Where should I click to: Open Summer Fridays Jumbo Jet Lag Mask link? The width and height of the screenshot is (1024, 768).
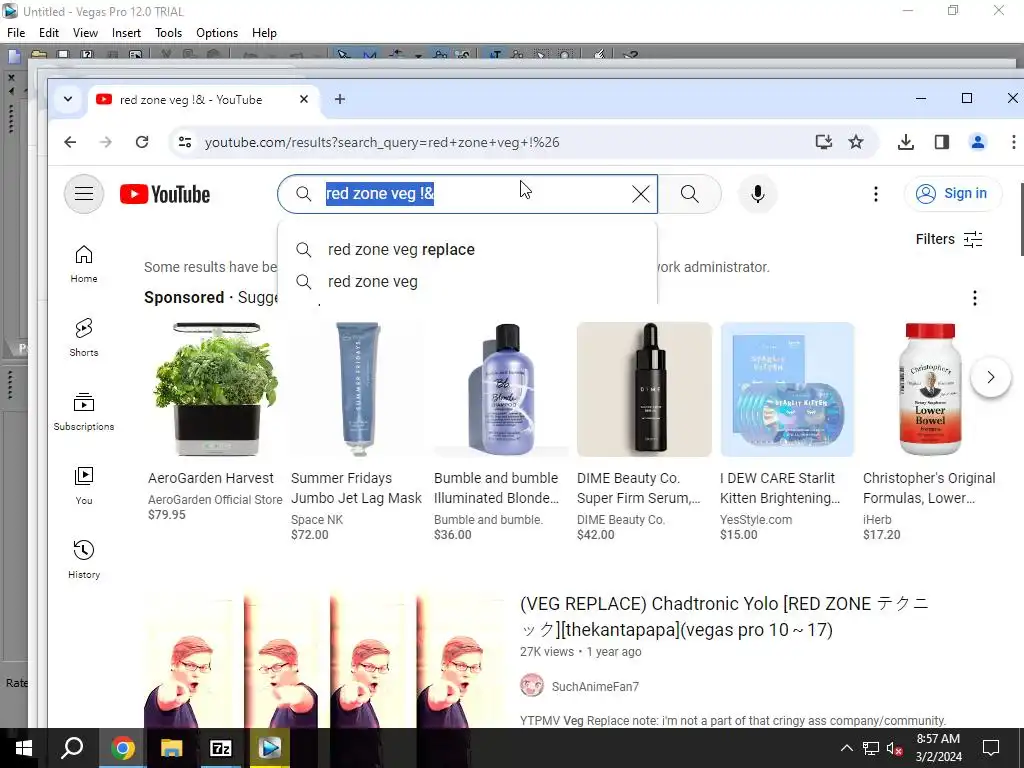tap(357, 488)
